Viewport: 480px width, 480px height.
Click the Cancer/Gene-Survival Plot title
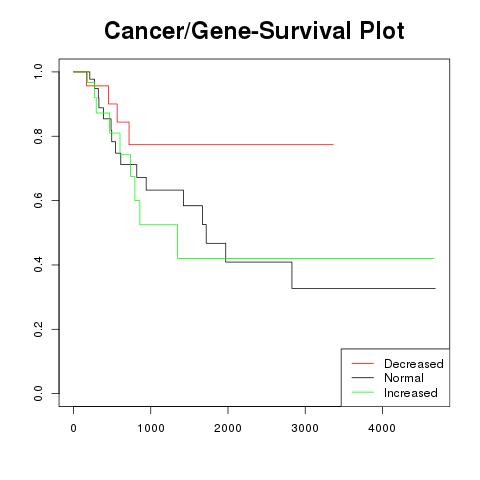254,31
